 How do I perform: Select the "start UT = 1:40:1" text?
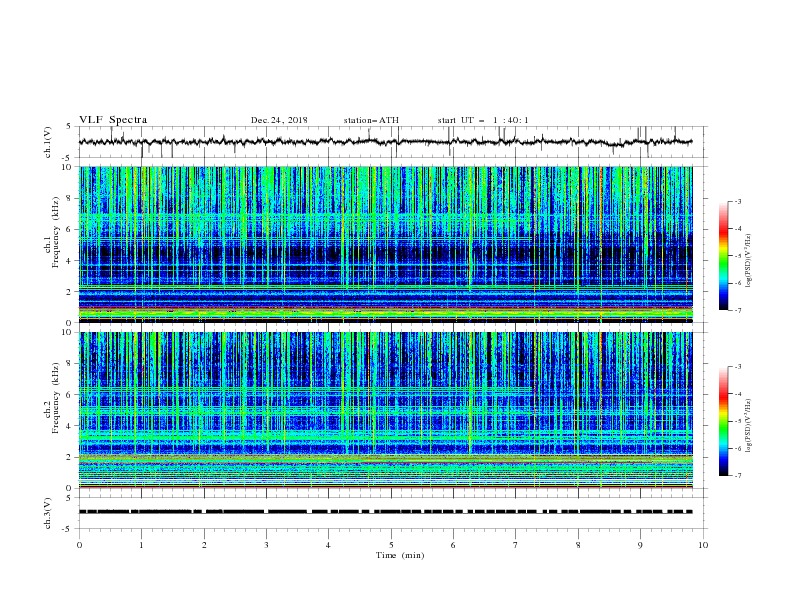click(x=483, y=120)
